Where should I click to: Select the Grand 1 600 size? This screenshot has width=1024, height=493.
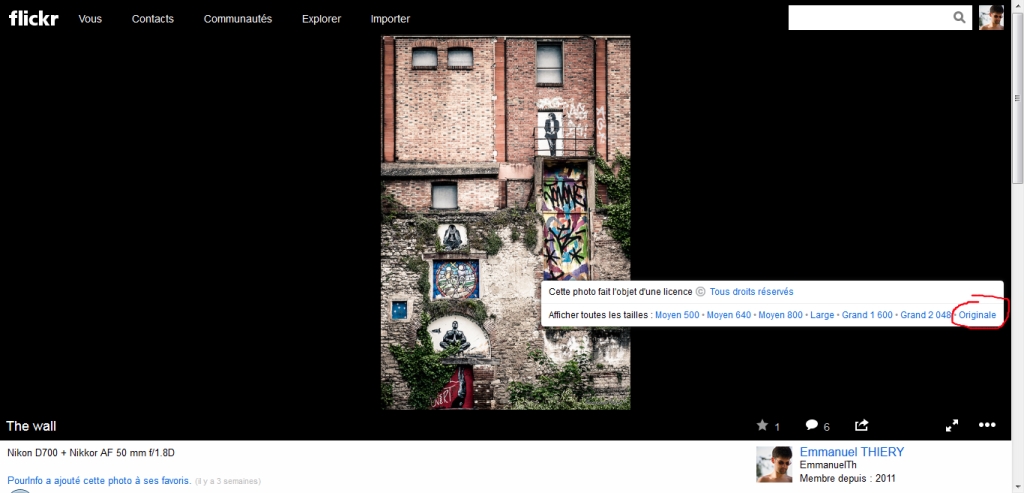click(867, 315)
